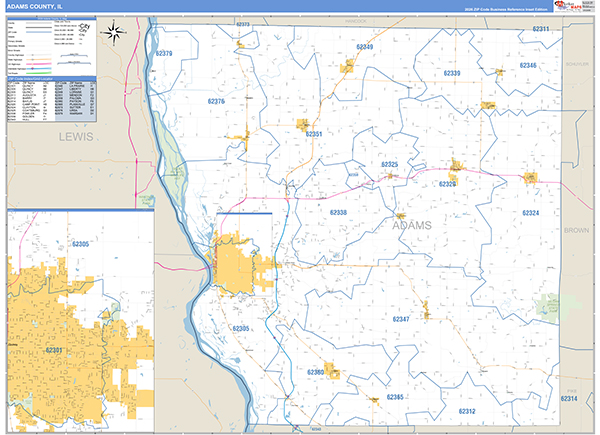This screenshot has width=600, height=435.
Task: Click ZIP label 62305 in inset map
Action: click(80, 244)
